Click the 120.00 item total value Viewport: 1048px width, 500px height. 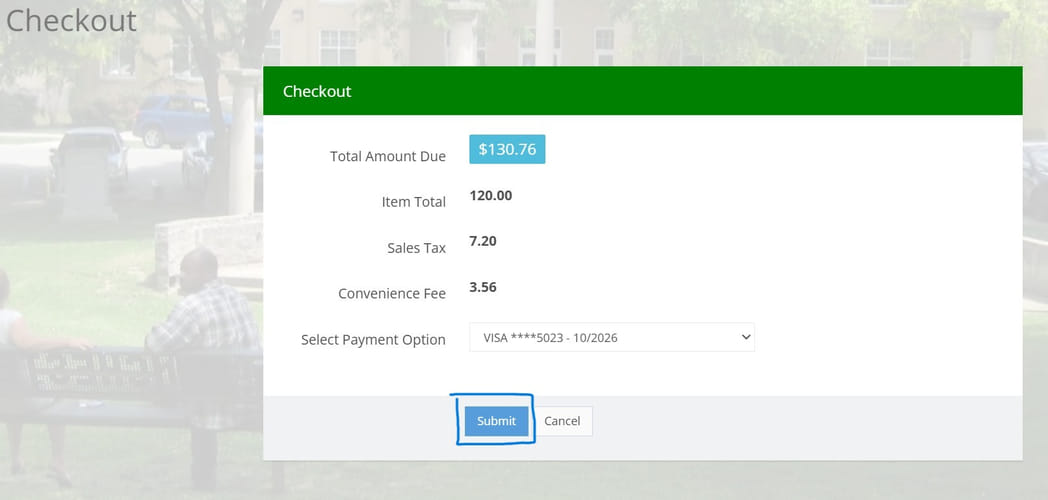(490, 196)
